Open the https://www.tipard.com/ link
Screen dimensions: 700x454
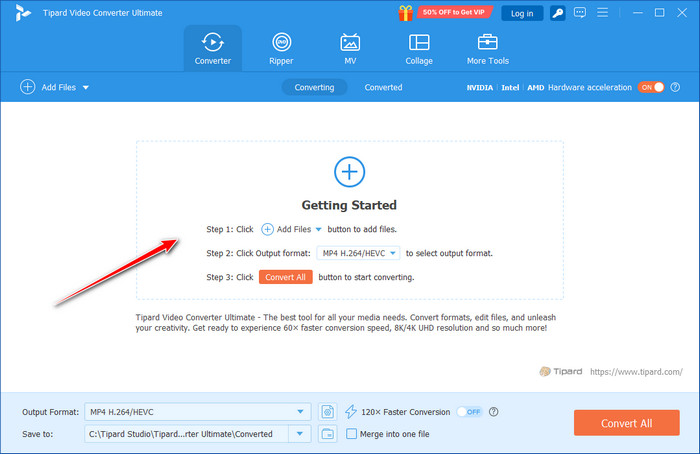(x=636, y=372)
